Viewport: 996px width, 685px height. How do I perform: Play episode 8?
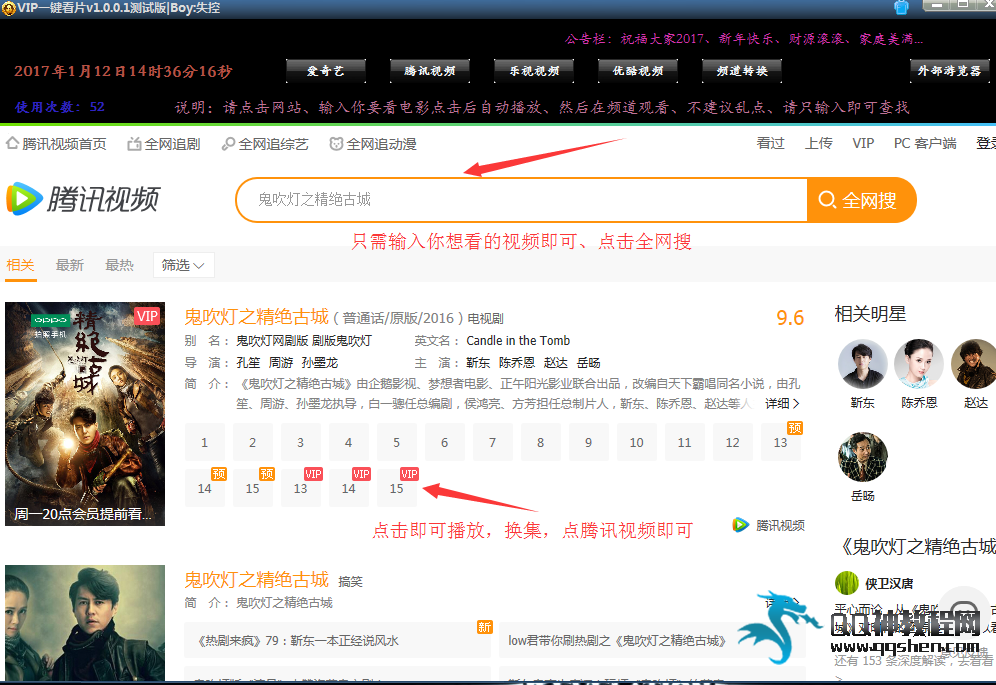tap(541, 442)
